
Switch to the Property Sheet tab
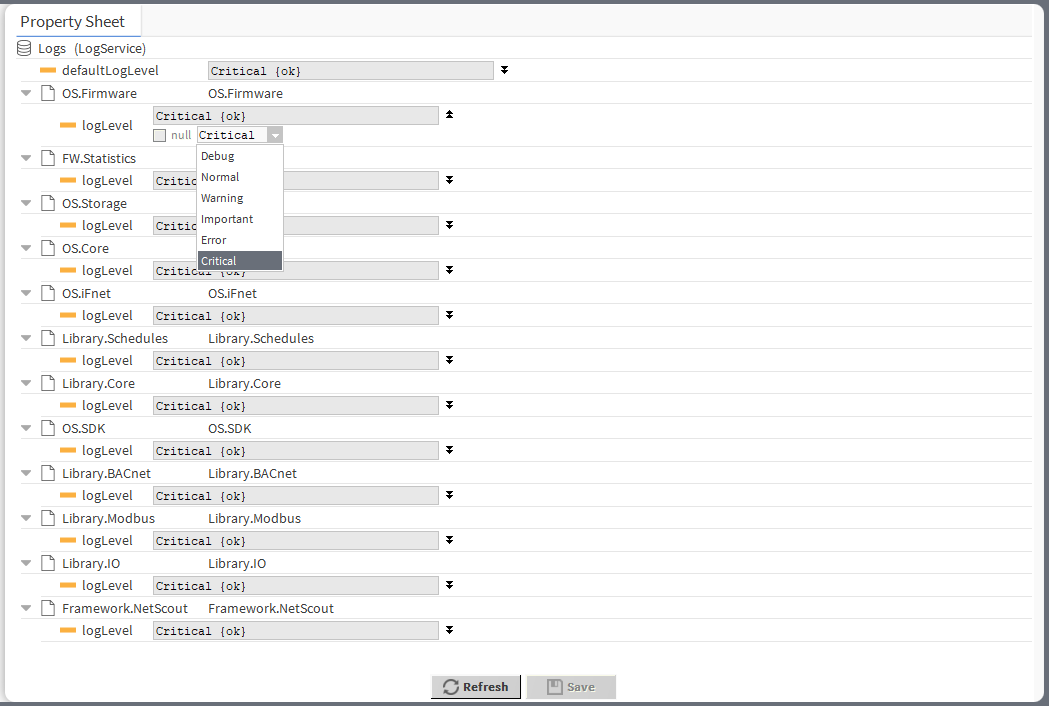tap(73, 21)
